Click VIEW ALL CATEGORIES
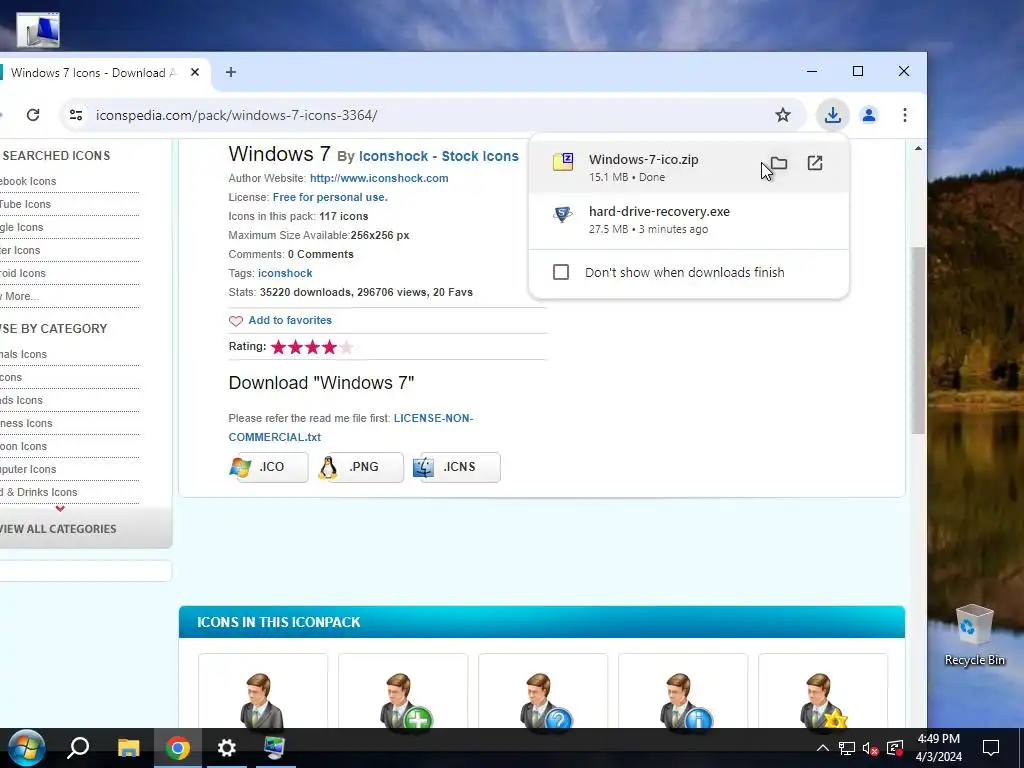The height and width of the screenshot is (768, 1024). click(x=58, y=529)
